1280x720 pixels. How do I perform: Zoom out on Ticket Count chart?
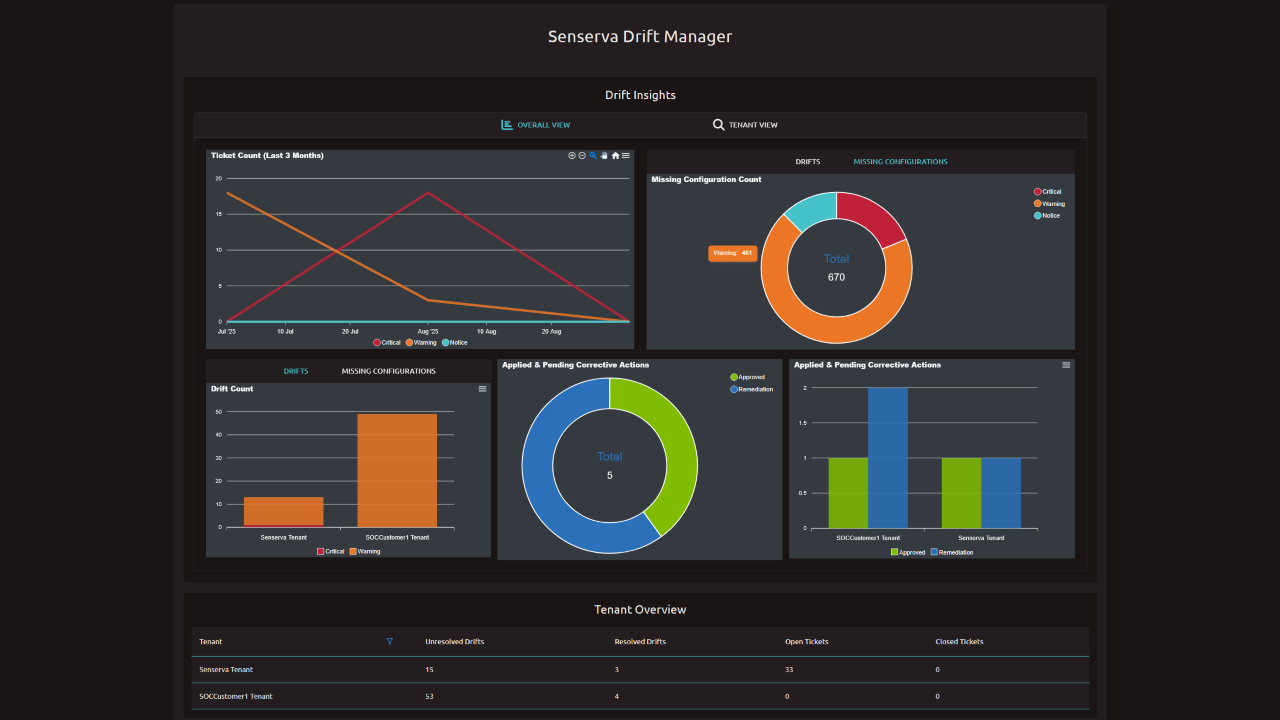click(x=582, y=156)
